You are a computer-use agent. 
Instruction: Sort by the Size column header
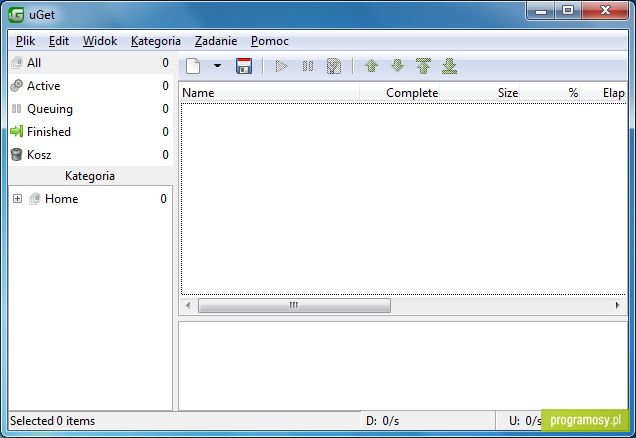(x=480, y=93)
